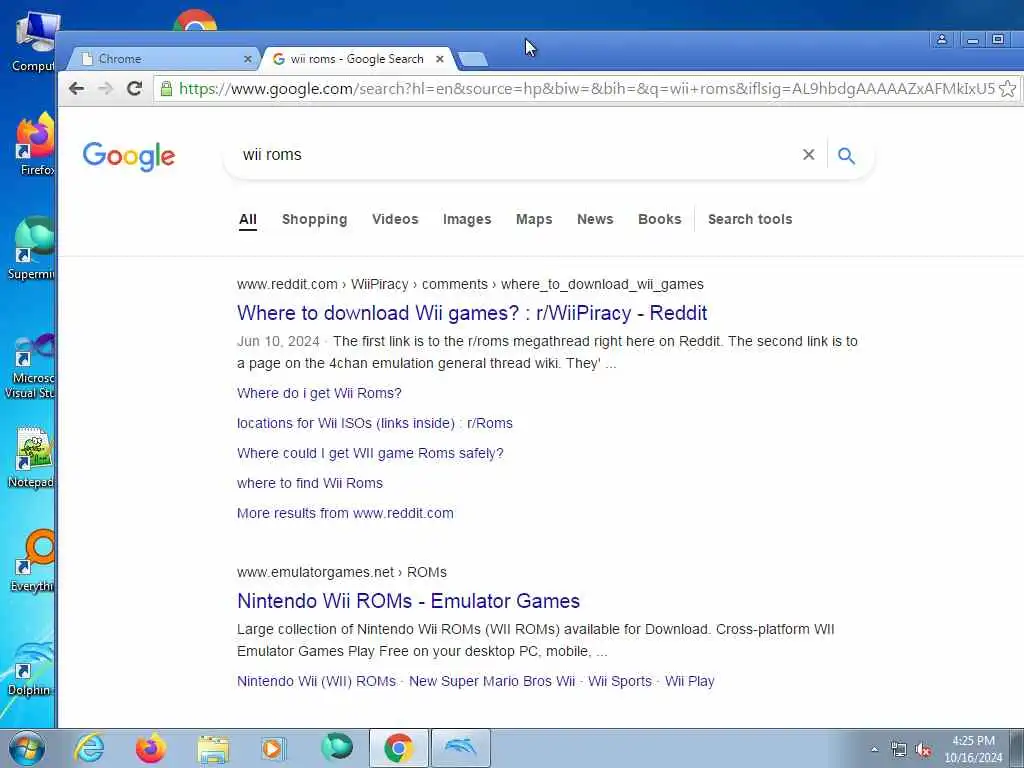1024x768 pixels.
Task: Open 'where to find Wii Roms' link
Action: point(310,483)
